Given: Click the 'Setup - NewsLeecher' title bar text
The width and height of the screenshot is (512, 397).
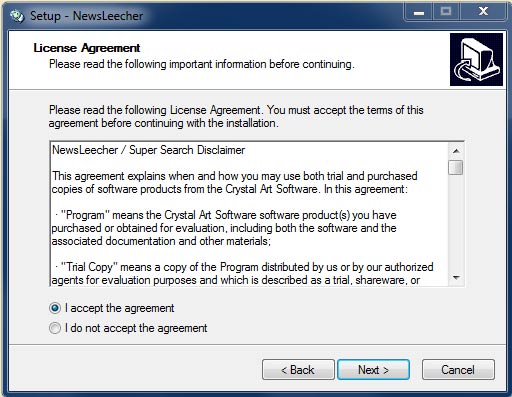Looking at the screenshot, I should [86, 16].
